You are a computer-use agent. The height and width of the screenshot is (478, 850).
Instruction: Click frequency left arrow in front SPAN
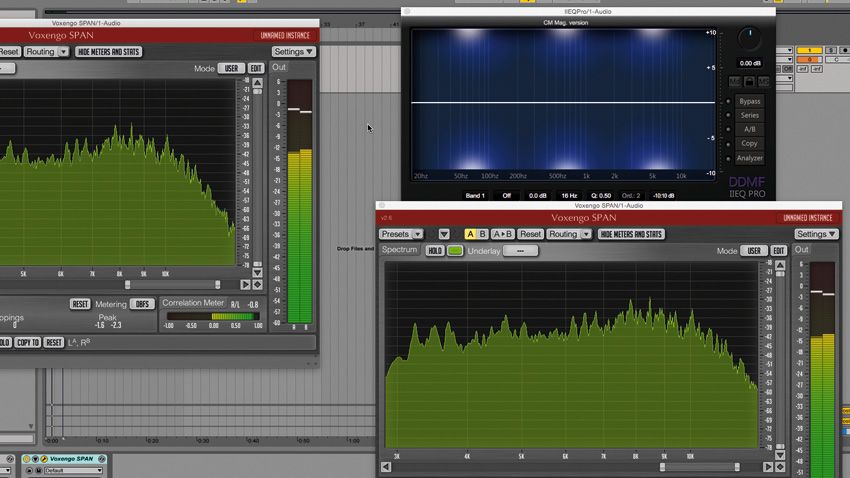coord(386,467)
